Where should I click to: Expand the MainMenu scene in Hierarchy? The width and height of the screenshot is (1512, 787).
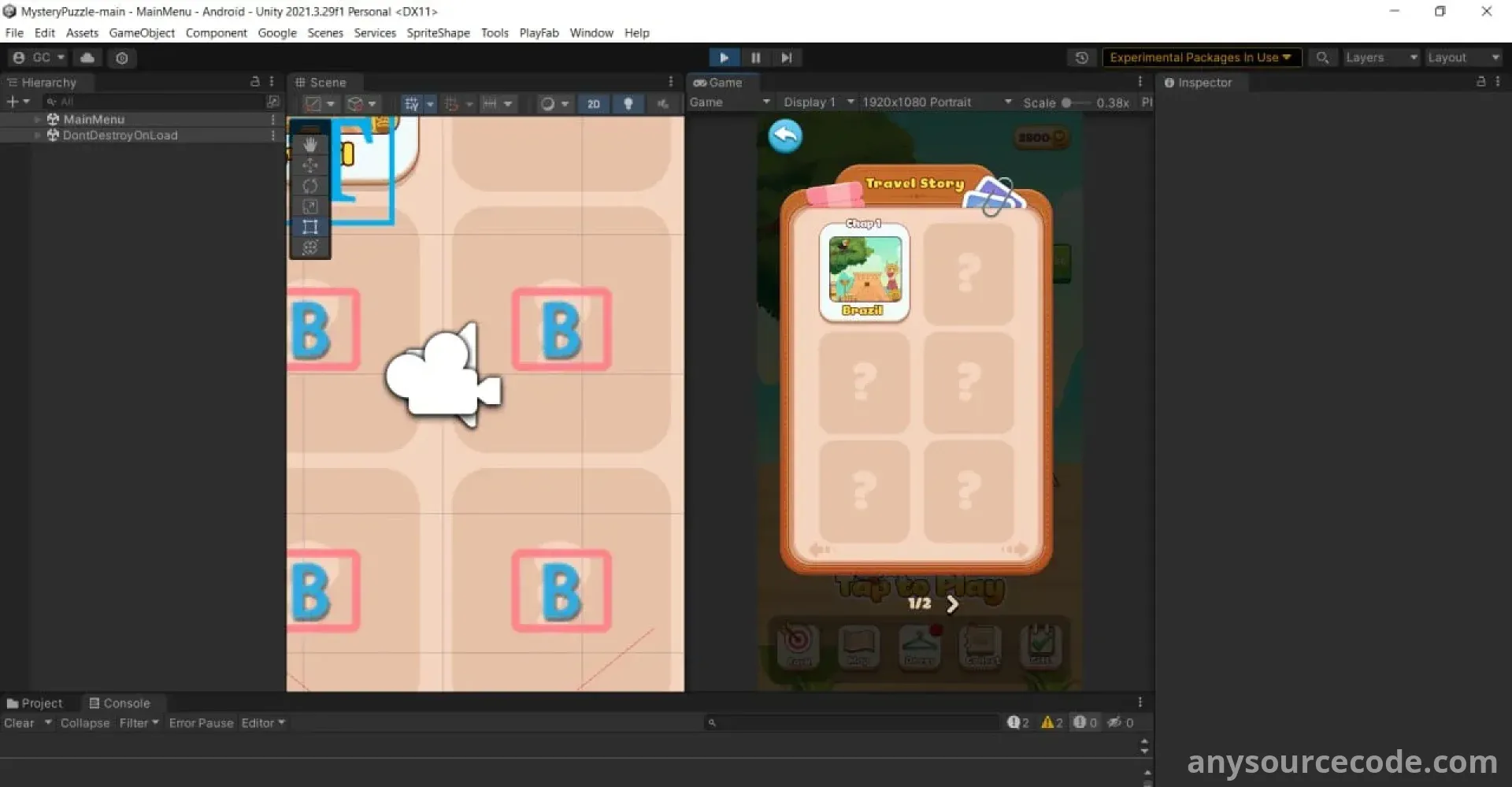(37, 120)
